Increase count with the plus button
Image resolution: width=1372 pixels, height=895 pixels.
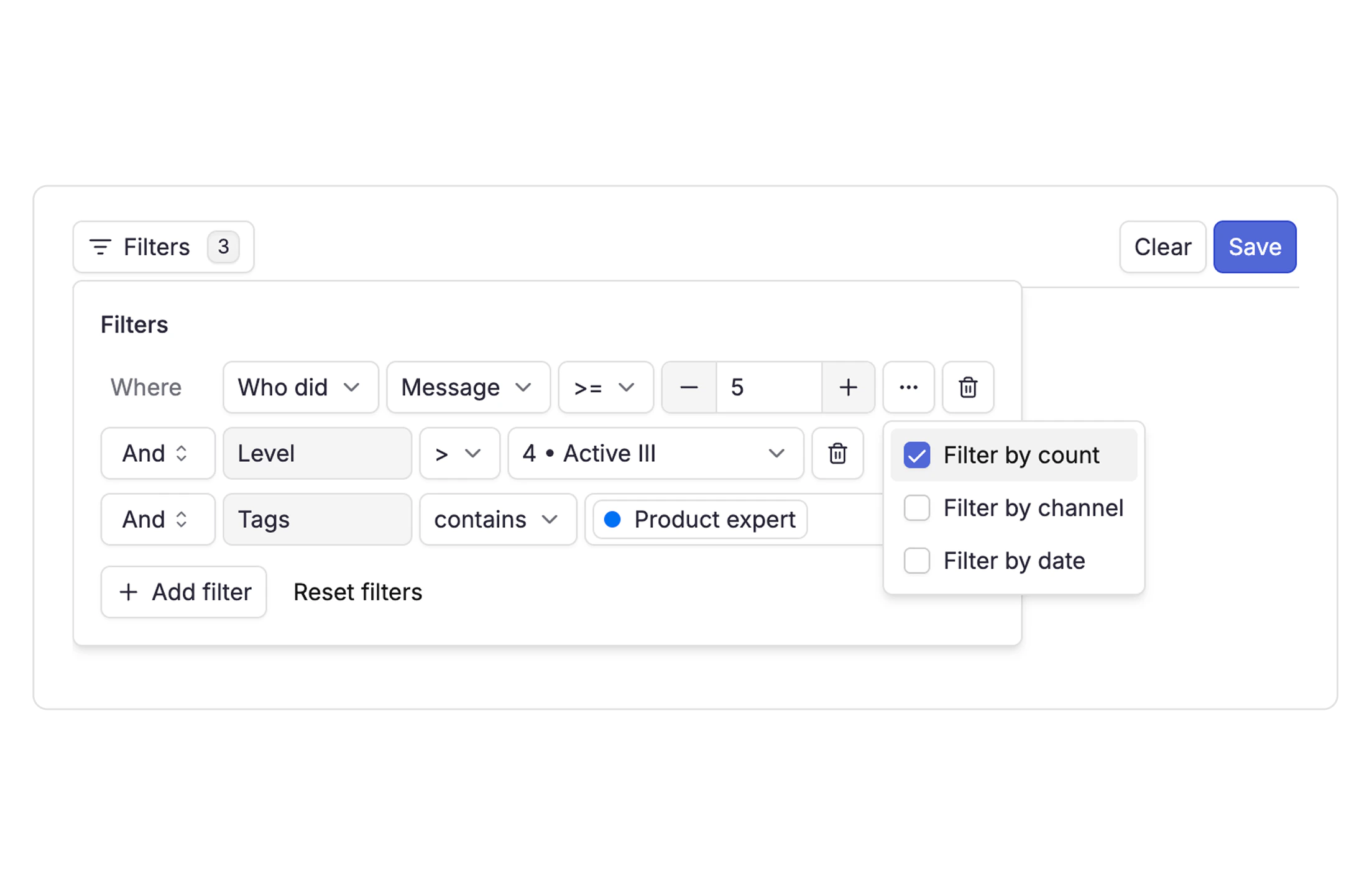pyautogui.click(x=848, y=387)
